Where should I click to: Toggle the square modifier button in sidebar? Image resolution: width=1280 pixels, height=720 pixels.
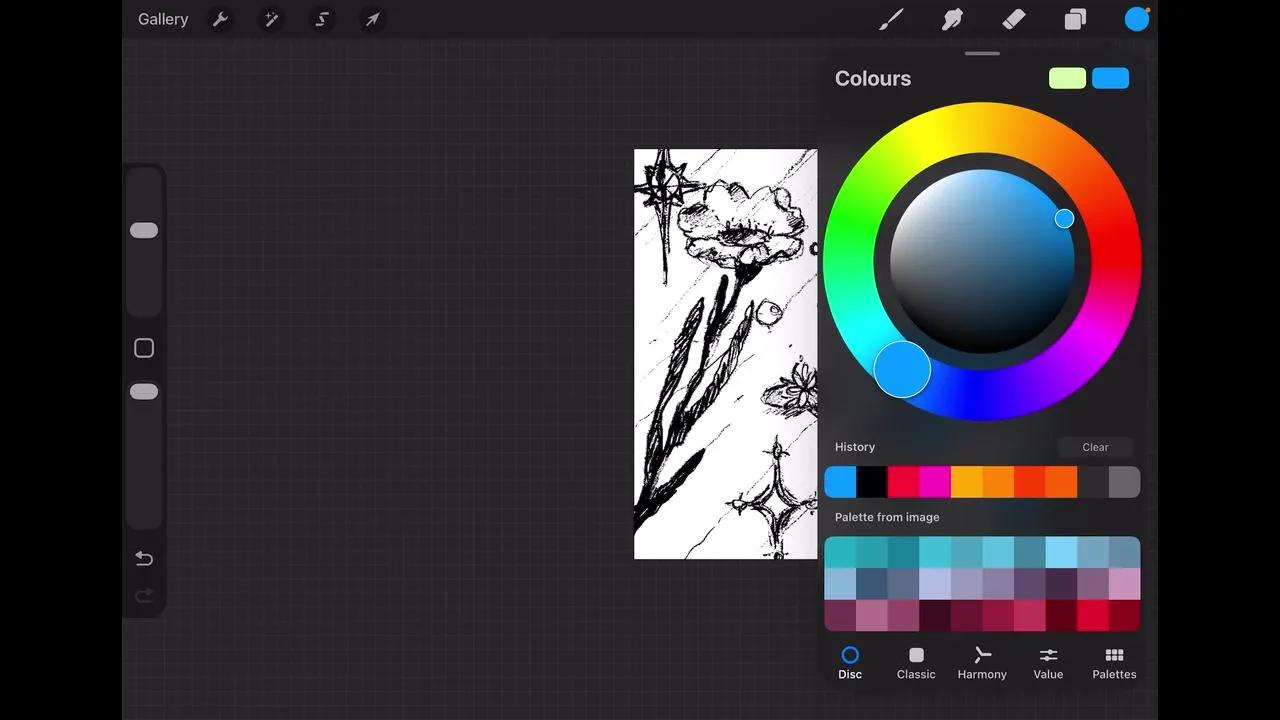pos(144,348)
